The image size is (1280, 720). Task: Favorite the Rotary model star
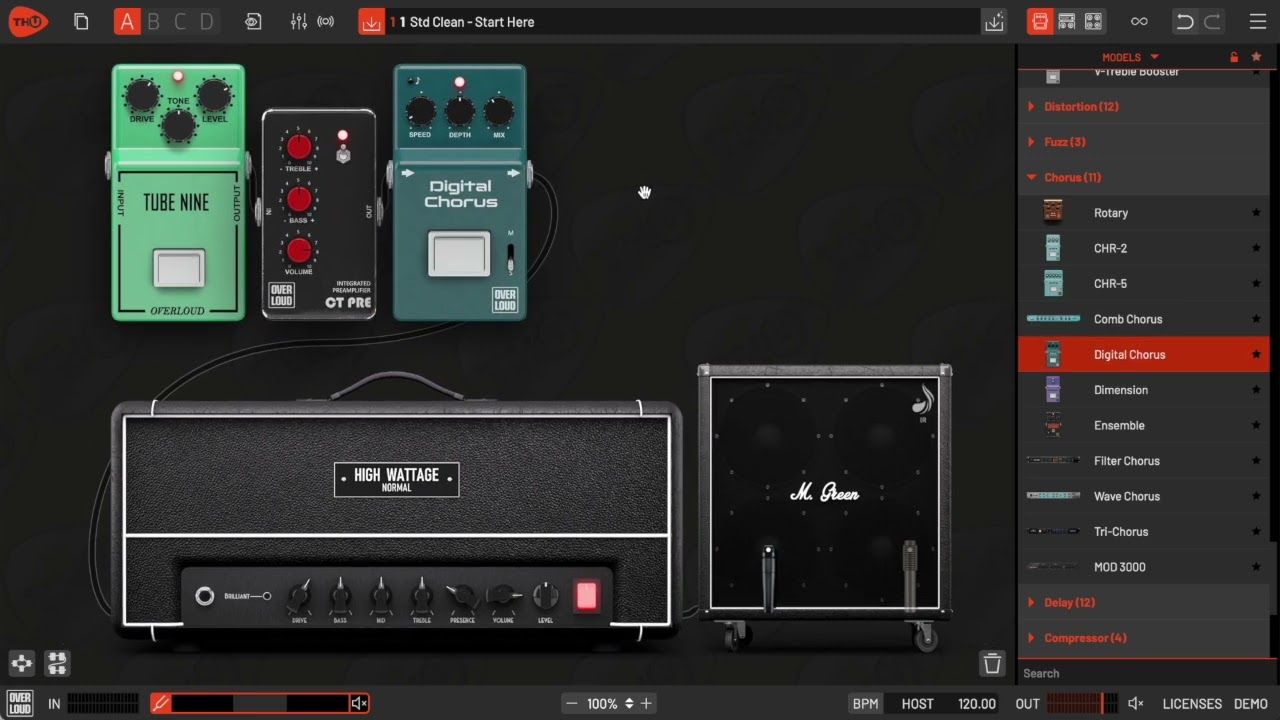tap(1256, 213)
